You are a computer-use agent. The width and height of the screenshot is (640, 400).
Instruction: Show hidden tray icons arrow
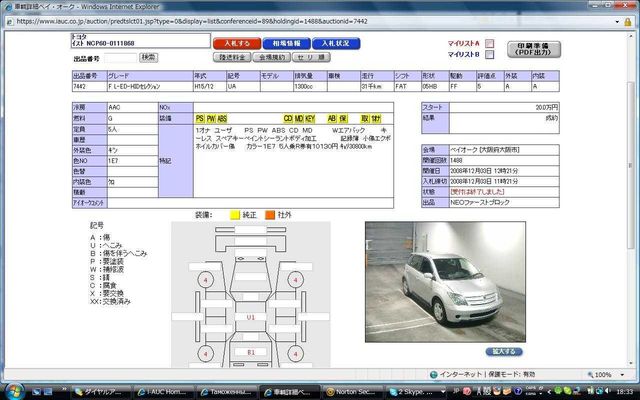[549, 391]
